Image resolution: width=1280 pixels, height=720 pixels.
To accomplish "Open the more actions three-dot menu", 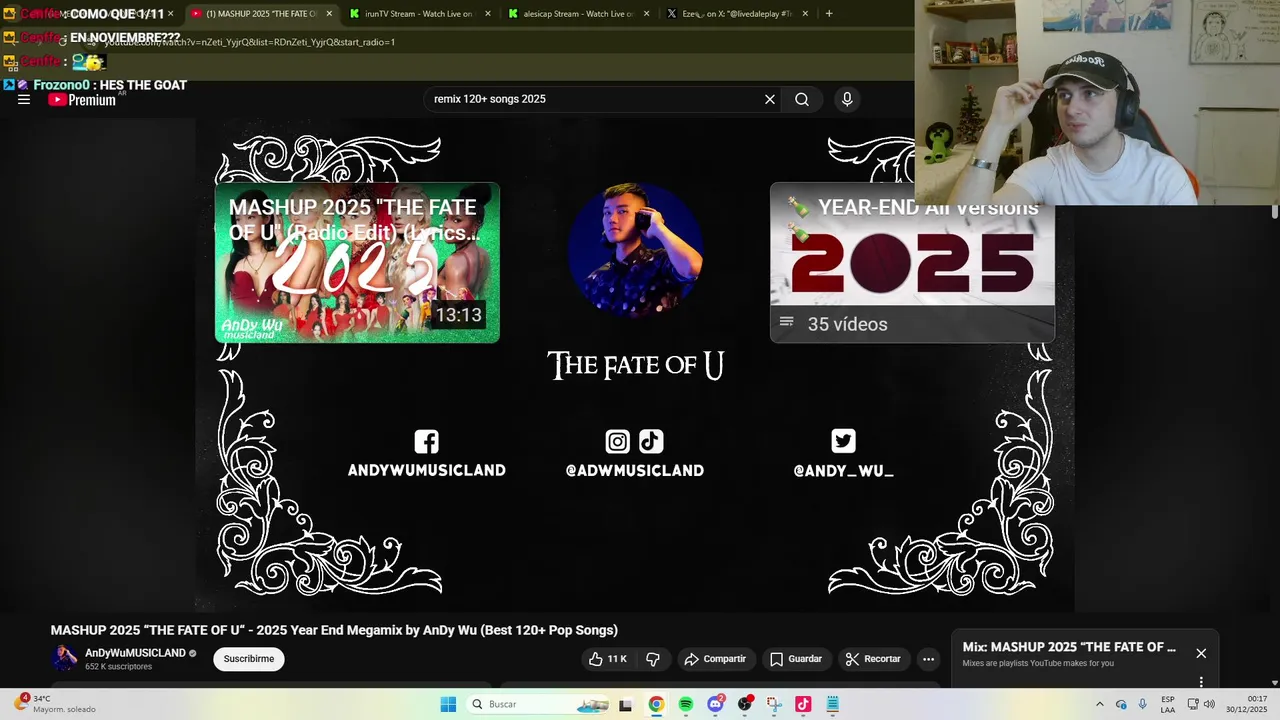I will point(928,659).
